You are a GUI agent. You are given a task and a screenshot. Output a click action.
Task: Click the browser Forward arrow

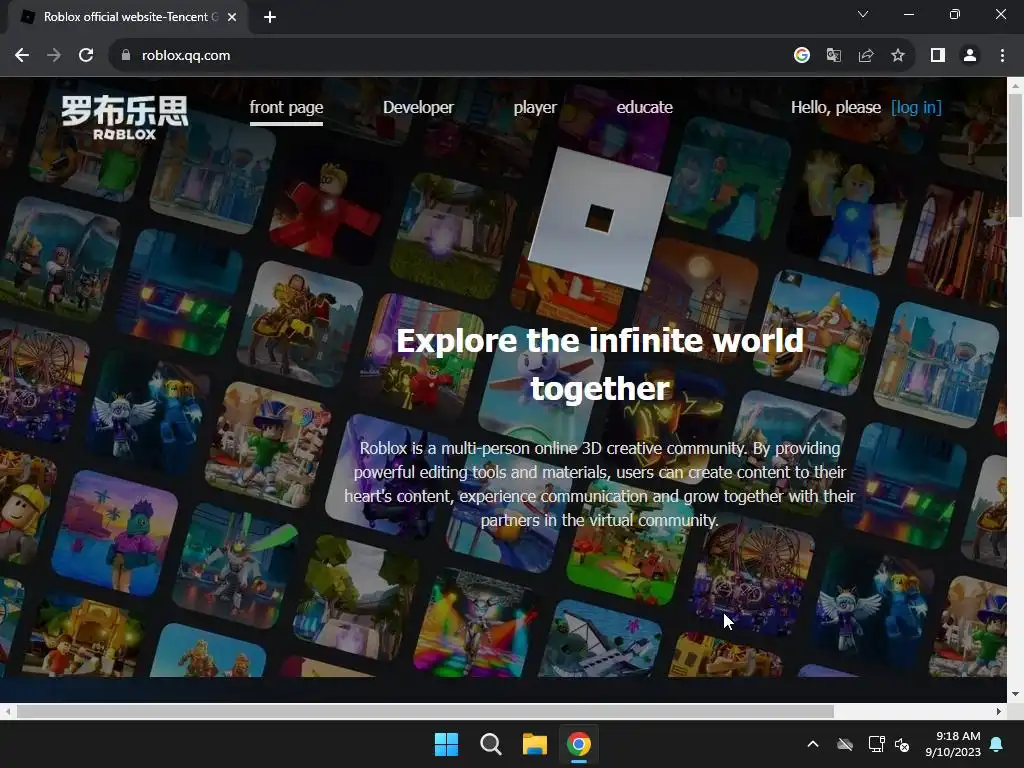point(54,56)
